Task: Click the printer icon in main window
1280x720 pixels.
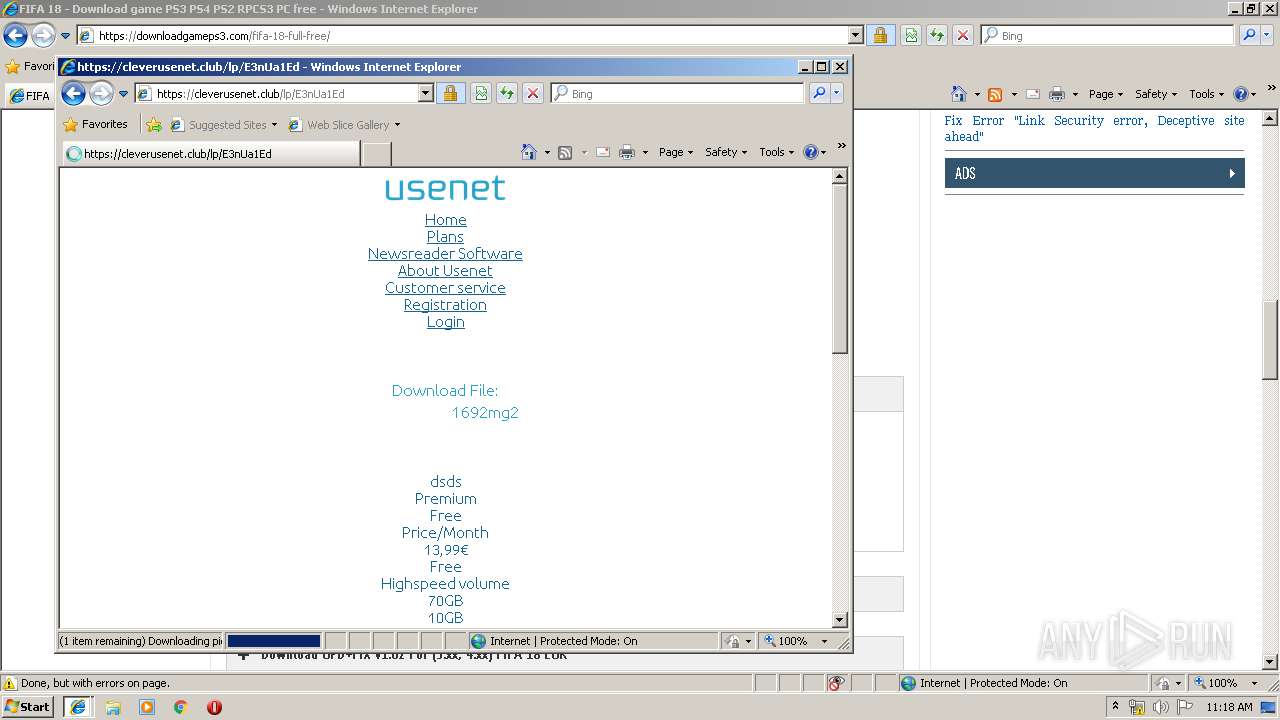Action: tap(1057, 94)
